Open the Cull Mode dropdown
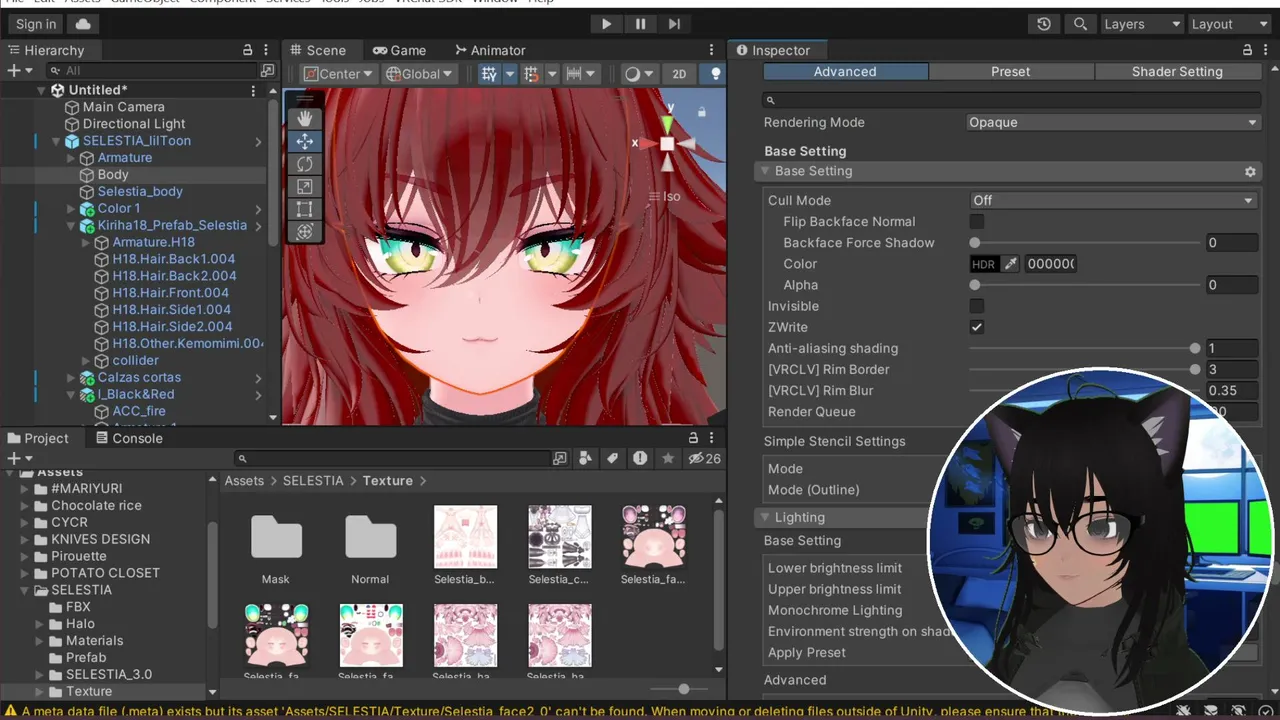This screenshot has height=720, width=1280. 1114,201
